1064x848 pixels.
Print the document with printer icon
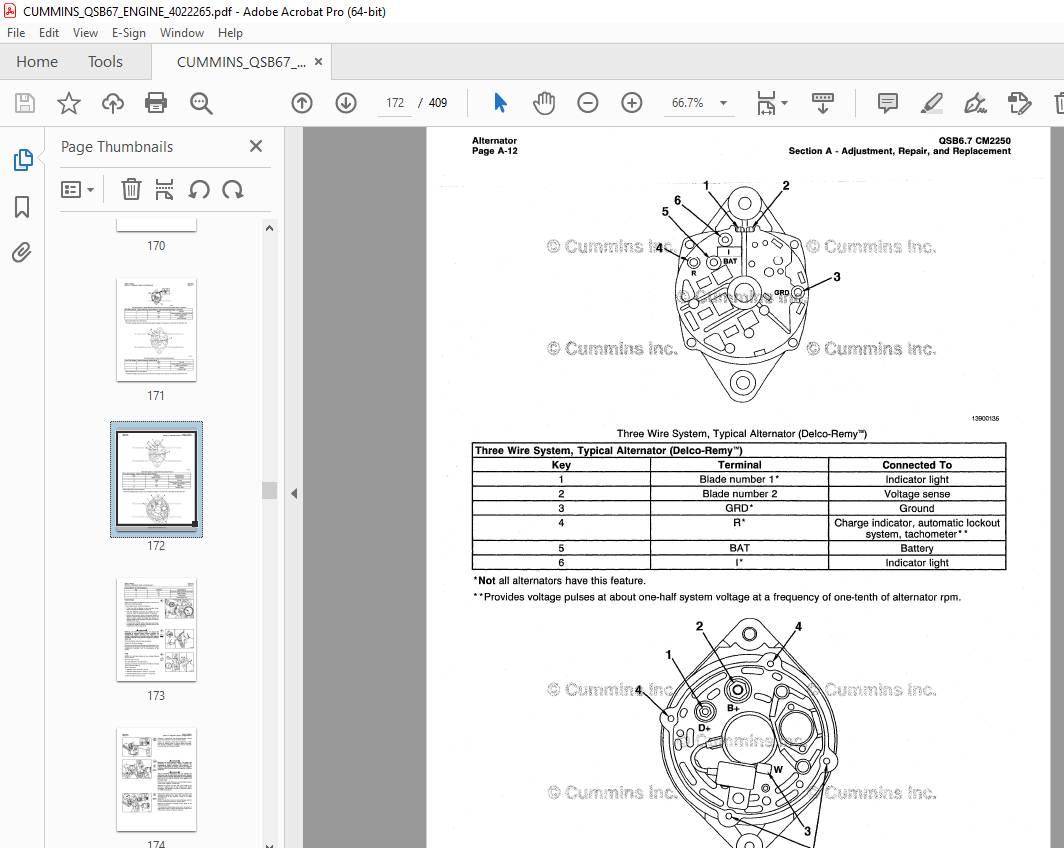[156, 103]
